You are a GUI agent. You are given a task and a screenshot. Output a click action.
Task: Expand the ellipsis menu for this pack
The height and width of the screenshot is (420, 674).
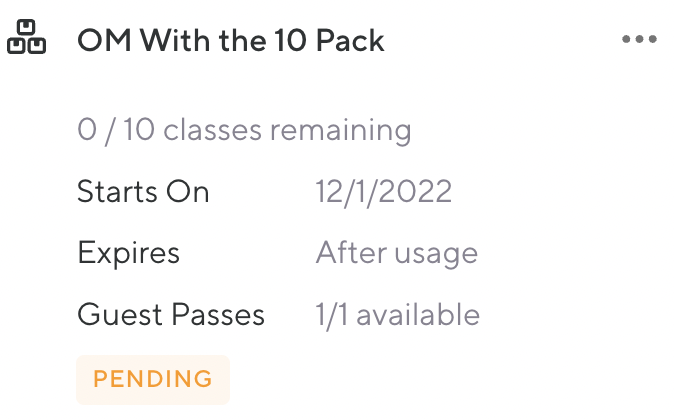pos(639,40)
